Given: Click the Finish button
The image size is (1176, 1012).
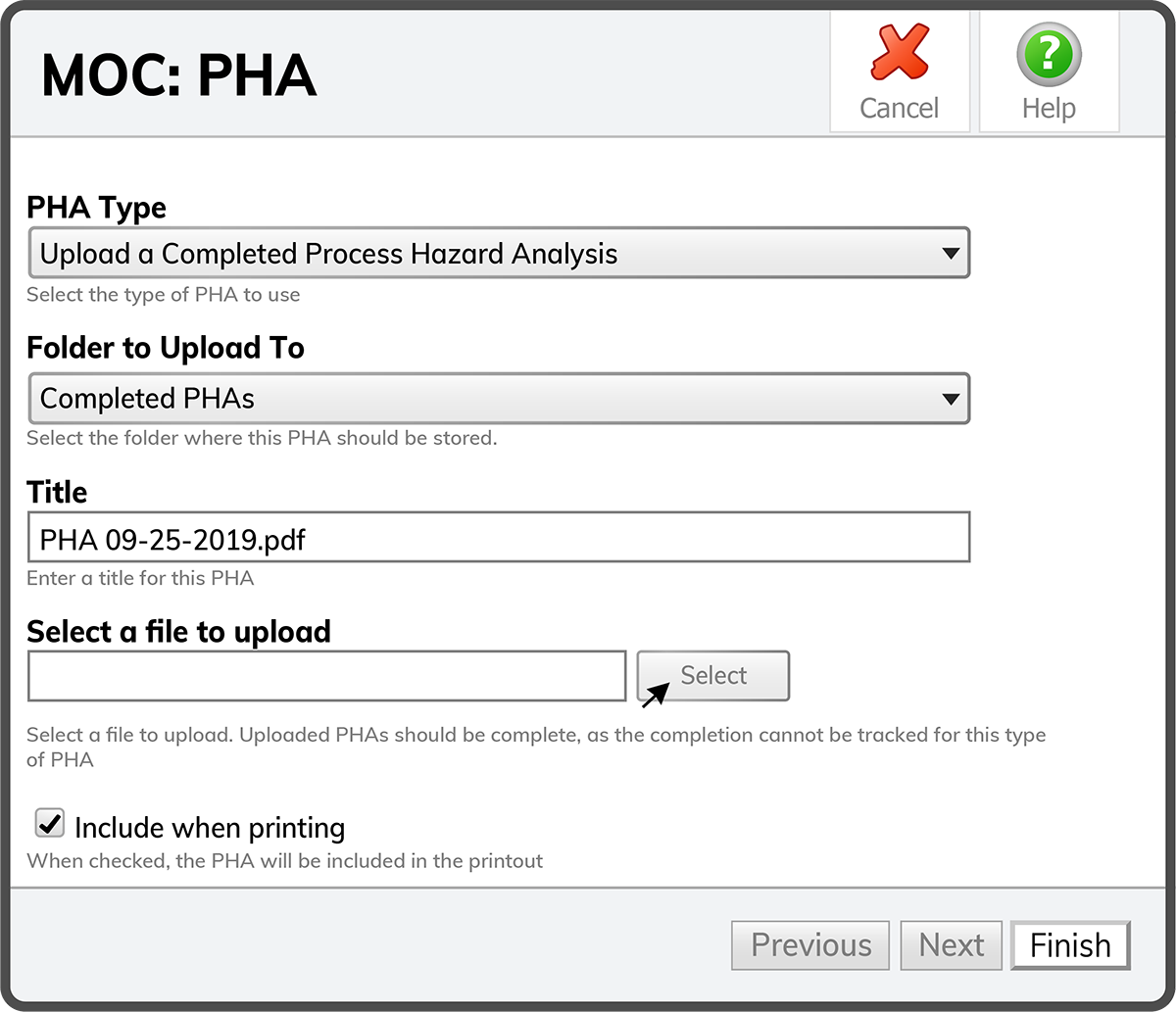Looking at the screenshot, I should pyautogui.click(x=1070, y=945).
